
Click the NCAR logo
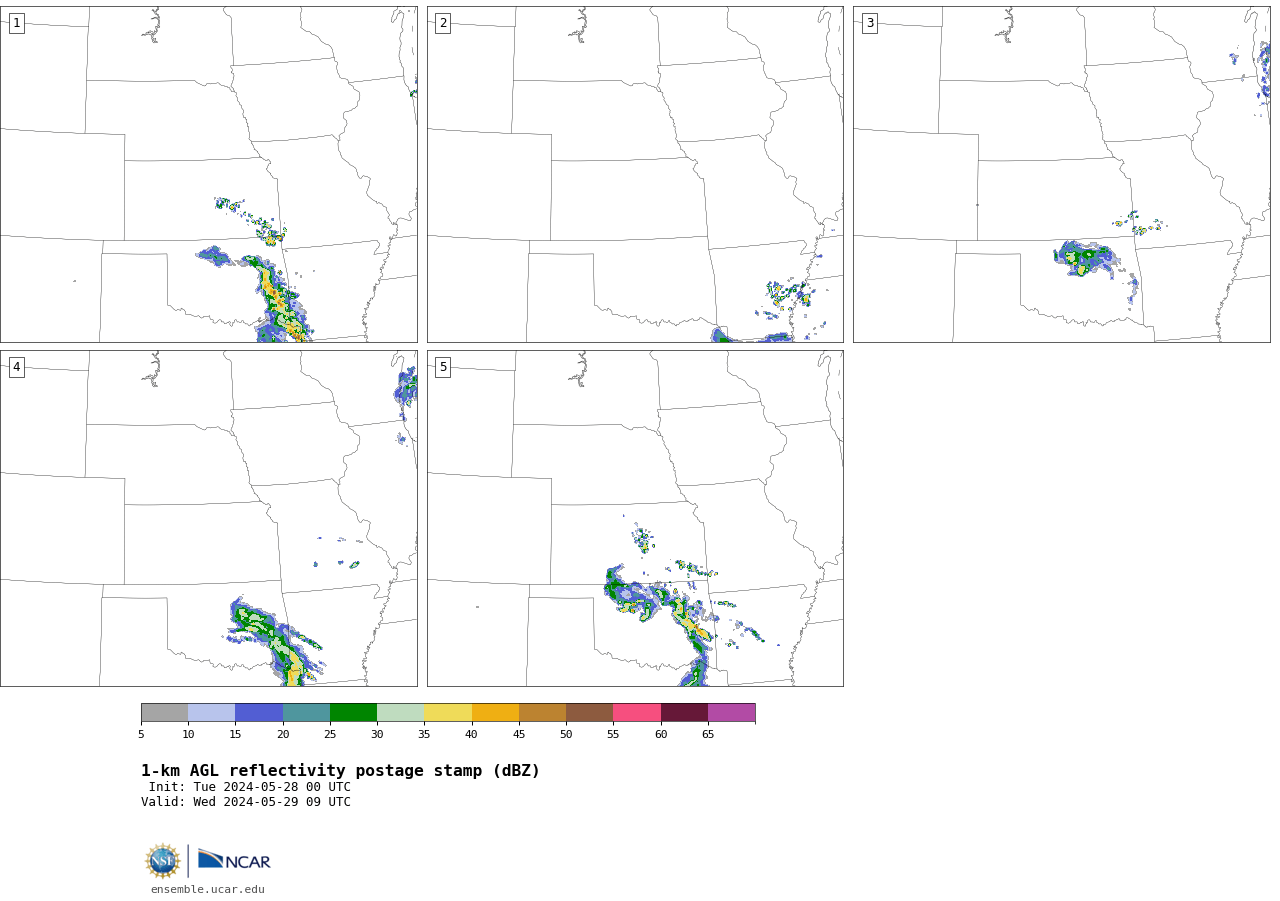(x=234, y=860)
